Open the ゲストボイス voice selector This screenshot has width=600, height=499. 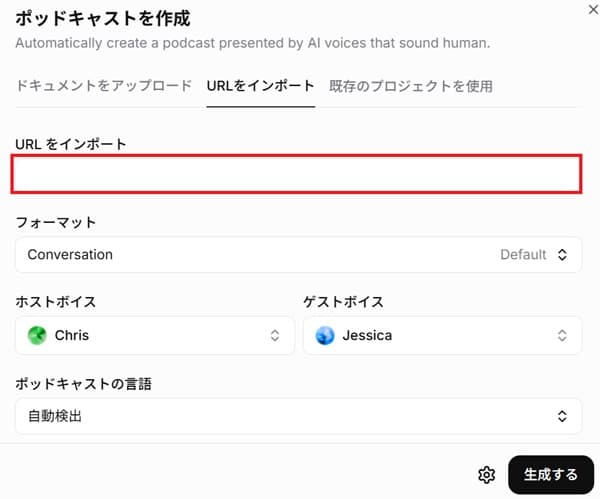pos(442,336)
